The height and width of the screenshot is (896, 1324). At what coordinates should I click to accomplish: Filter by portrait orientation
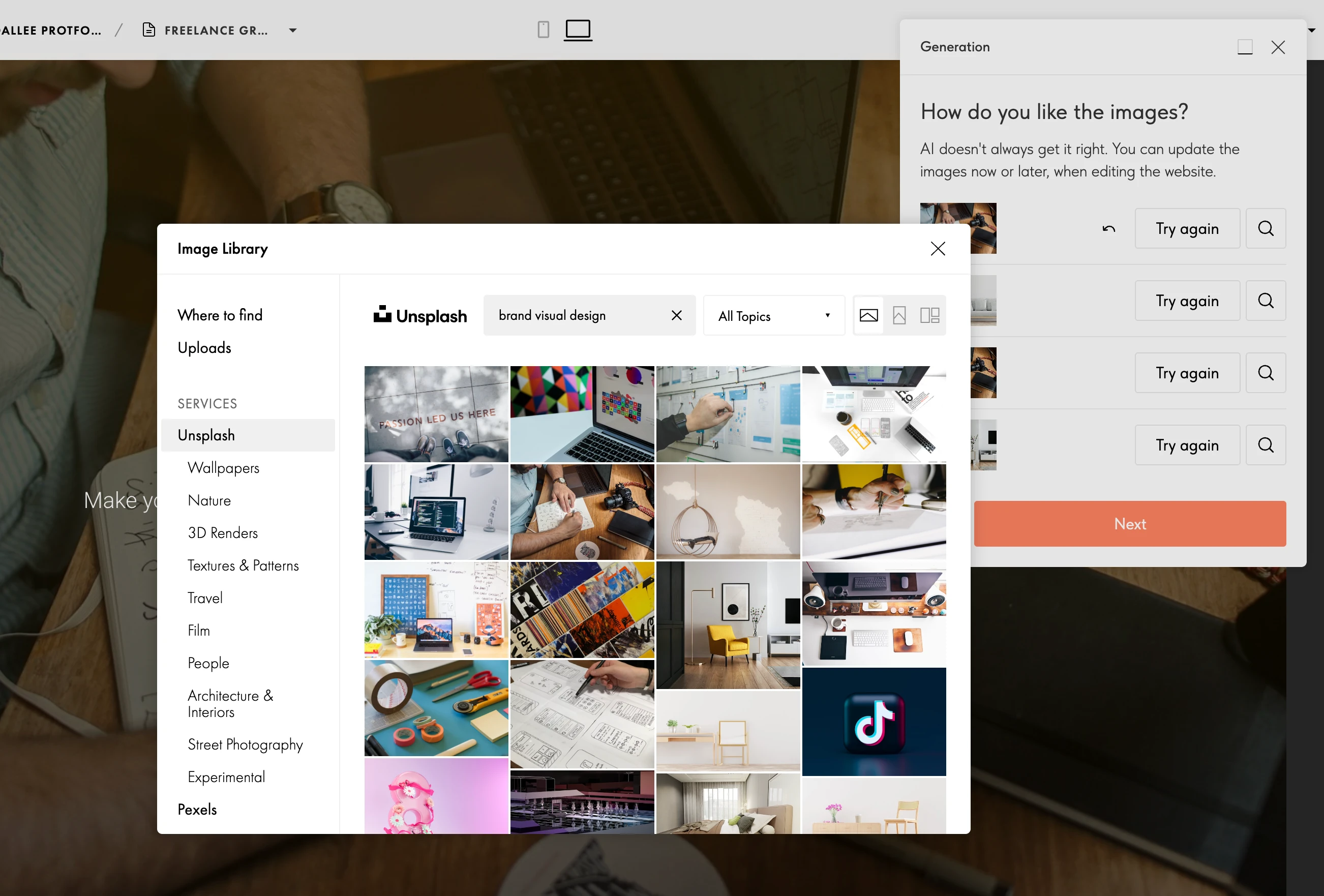click(899, 316)
